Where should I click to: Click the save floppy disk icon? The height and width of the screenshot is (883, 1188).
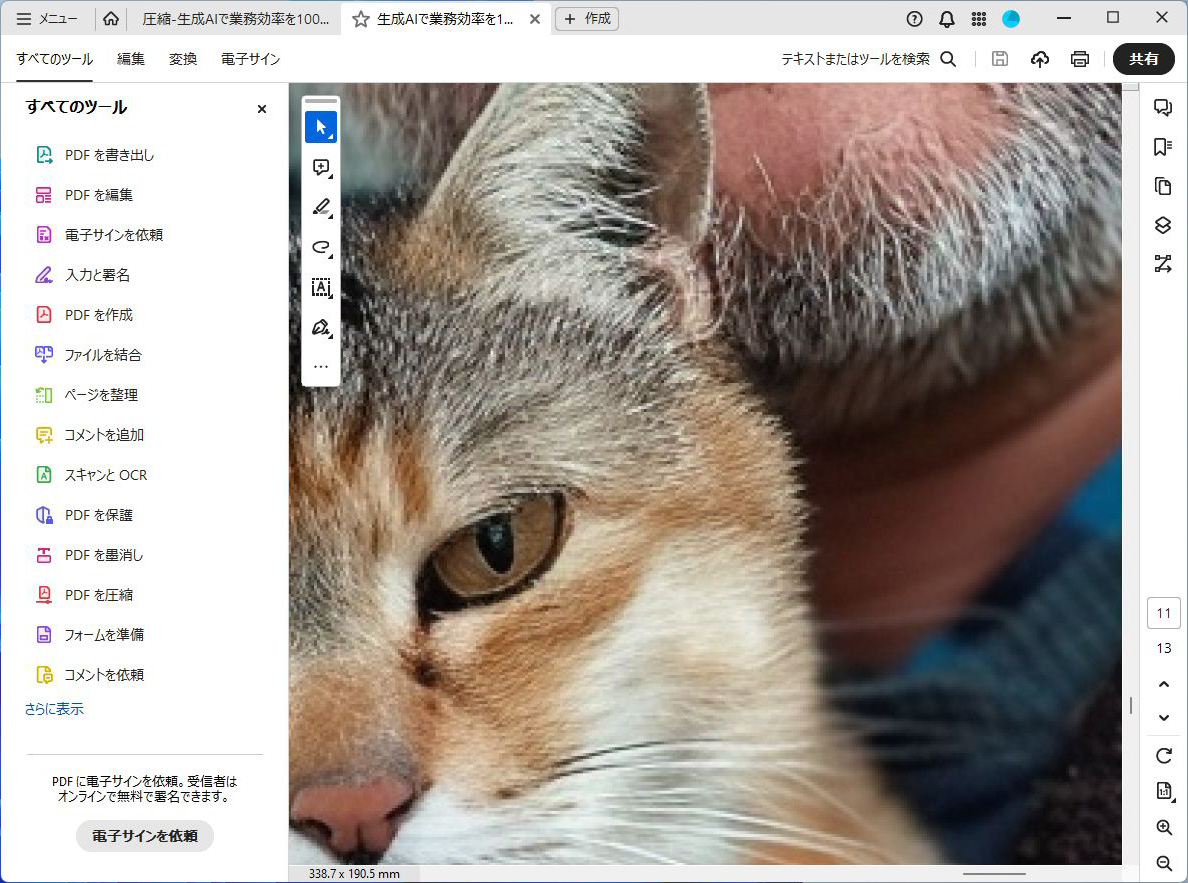[1000, 59]
